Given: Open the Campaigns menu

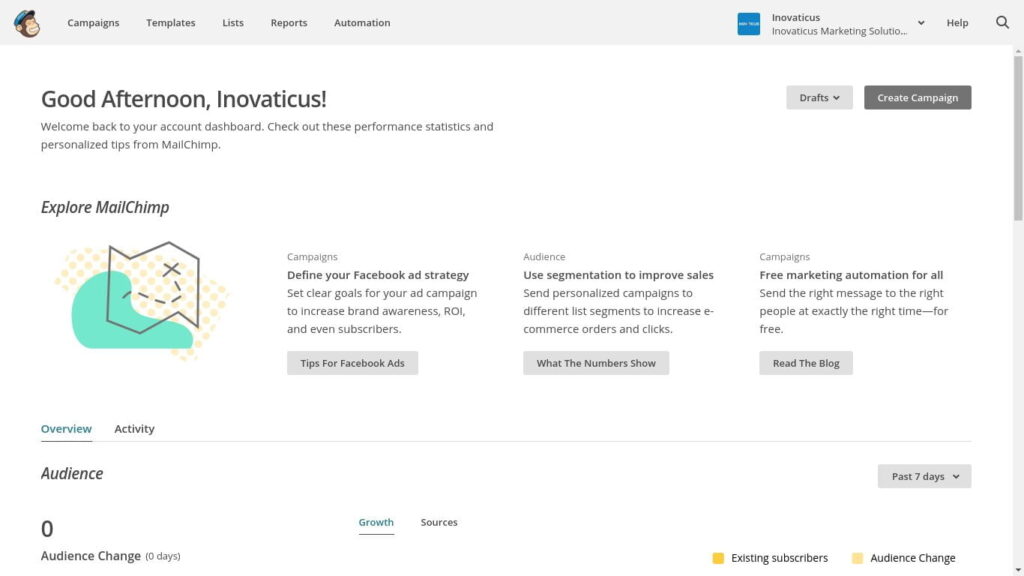Looking at the screenshot, I should pyautogui.click(x=93, y=23).
